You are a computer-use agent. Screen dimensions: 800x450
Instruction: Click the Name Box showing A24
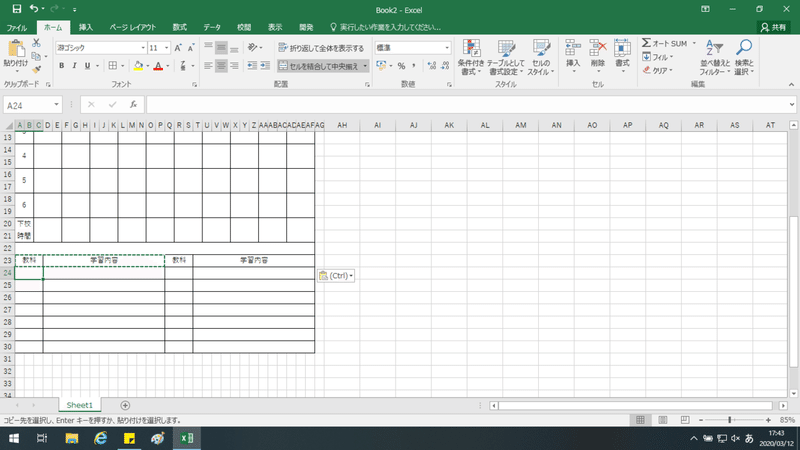(33, 105)
